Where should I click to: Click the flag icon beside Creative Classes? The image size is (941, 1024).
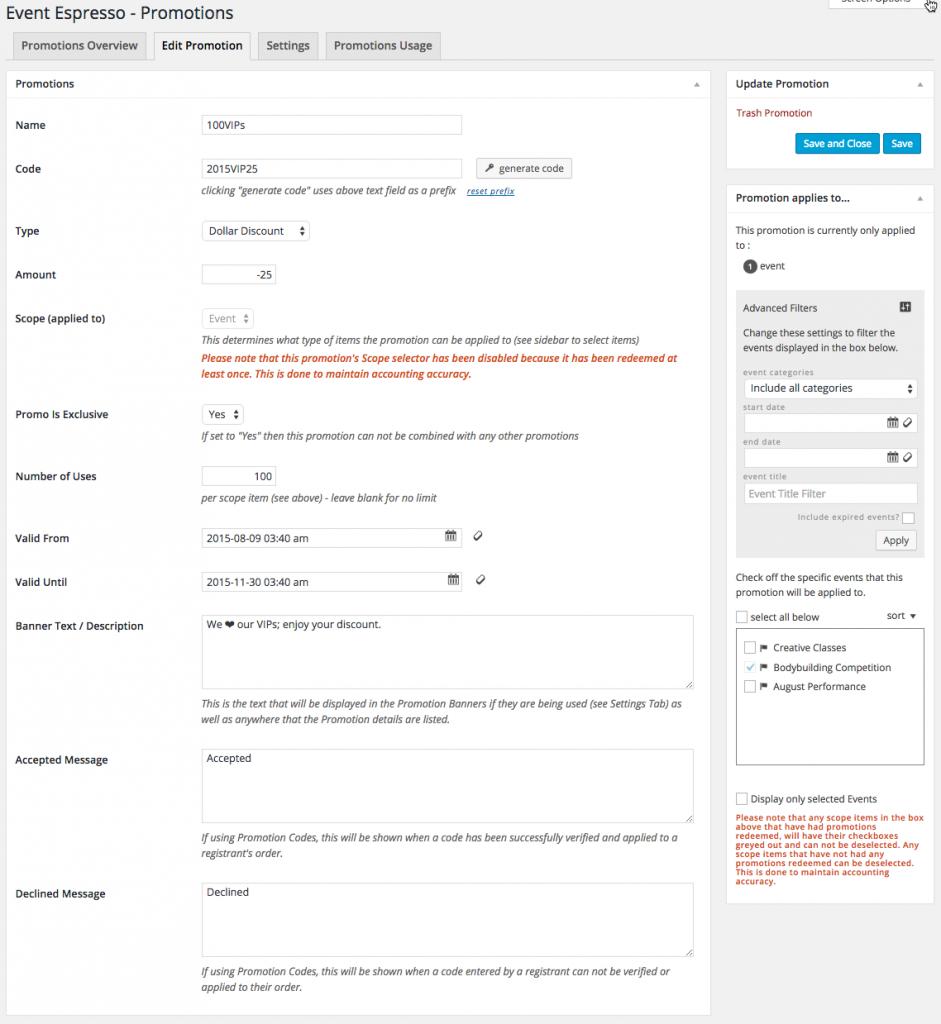(x=763, y=648)
